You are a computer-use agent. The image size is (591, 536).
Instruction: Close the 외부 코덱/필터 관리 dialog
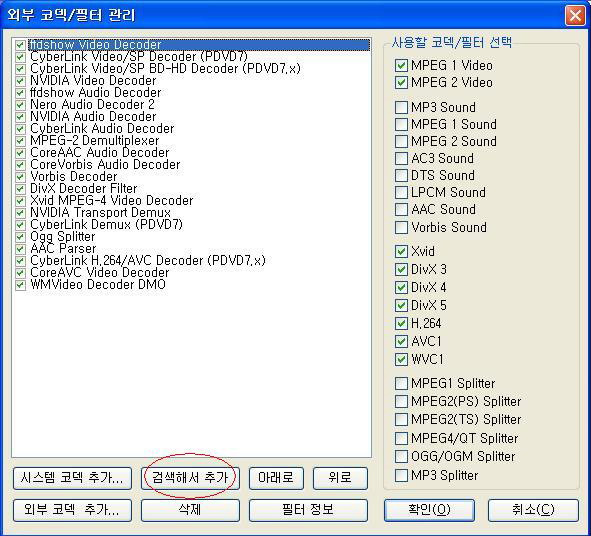coord(575,16)
